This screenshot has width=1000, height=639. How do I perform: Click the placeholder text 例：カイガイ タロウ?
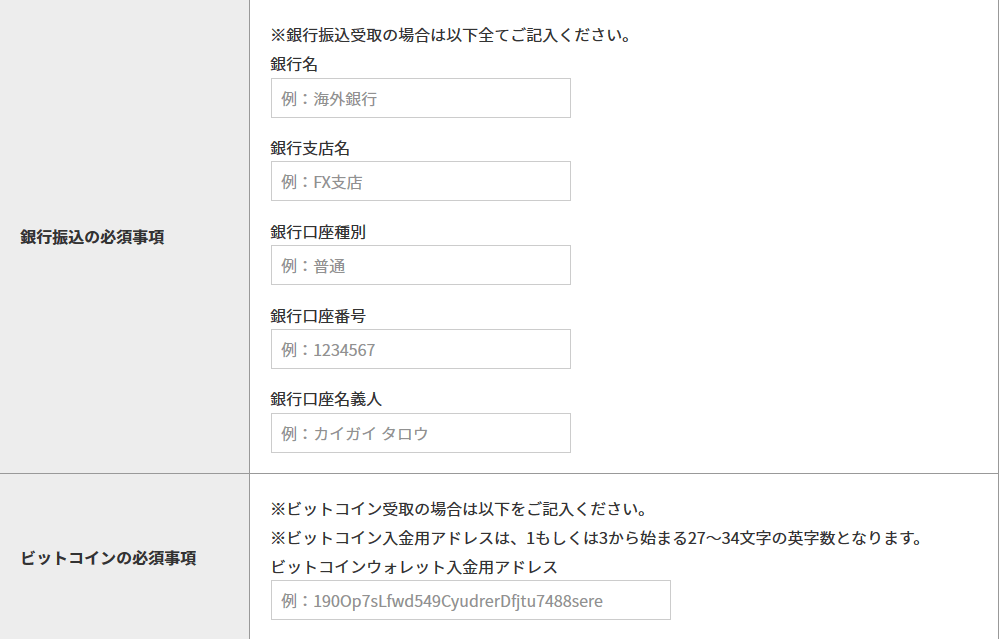click(355, 434)
